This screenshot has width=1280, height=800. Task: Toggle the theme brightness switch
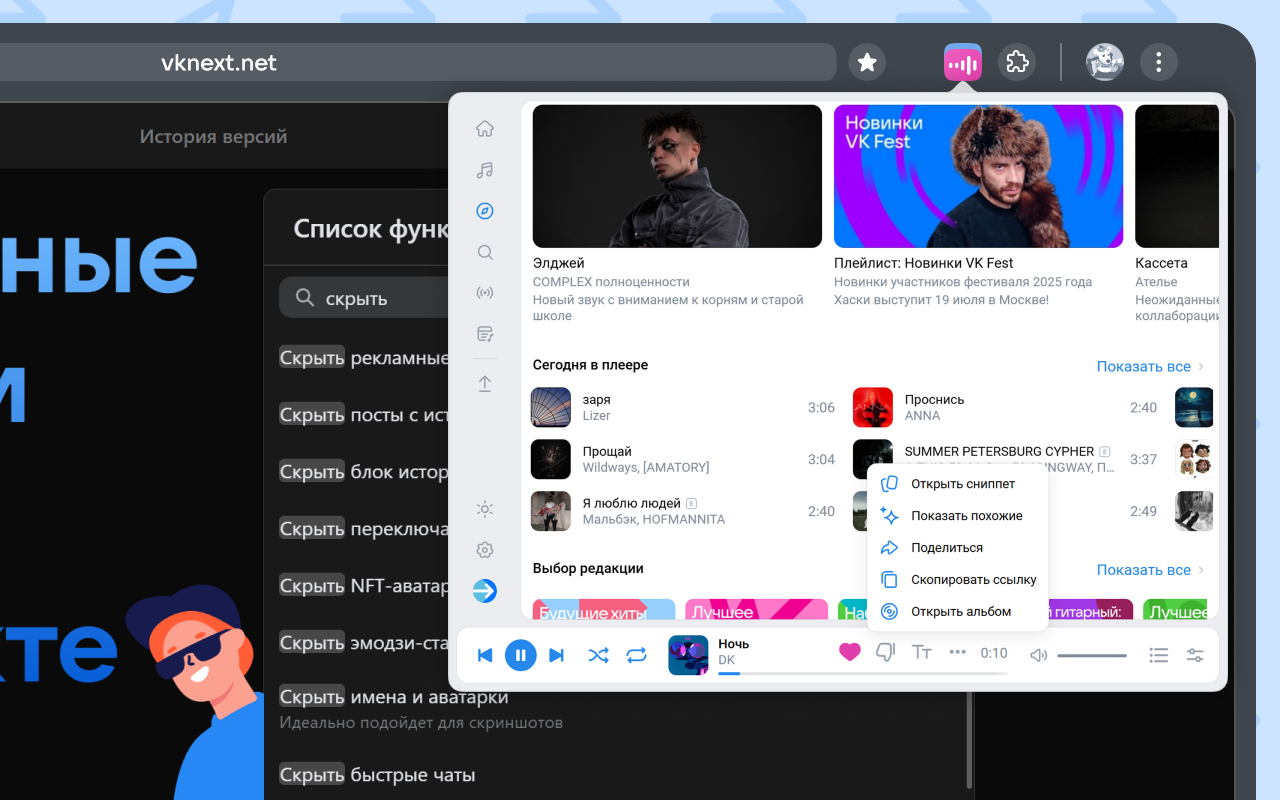click(x=484, y=509)
